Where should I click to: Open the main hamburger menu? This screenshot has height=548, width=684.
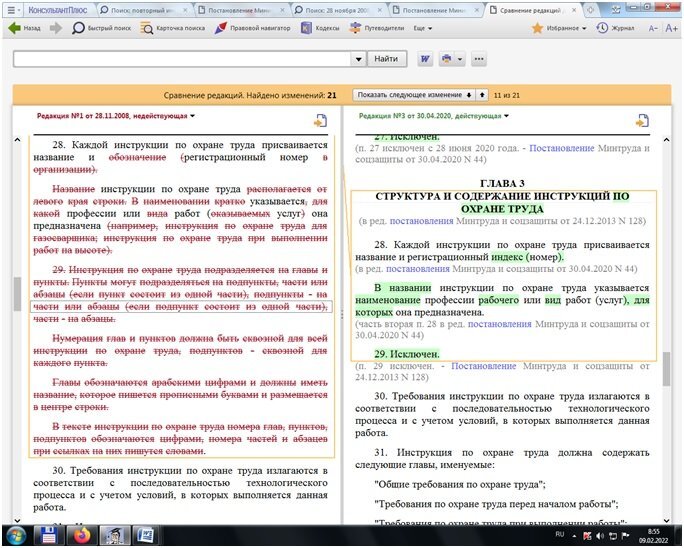click(13, 10)
